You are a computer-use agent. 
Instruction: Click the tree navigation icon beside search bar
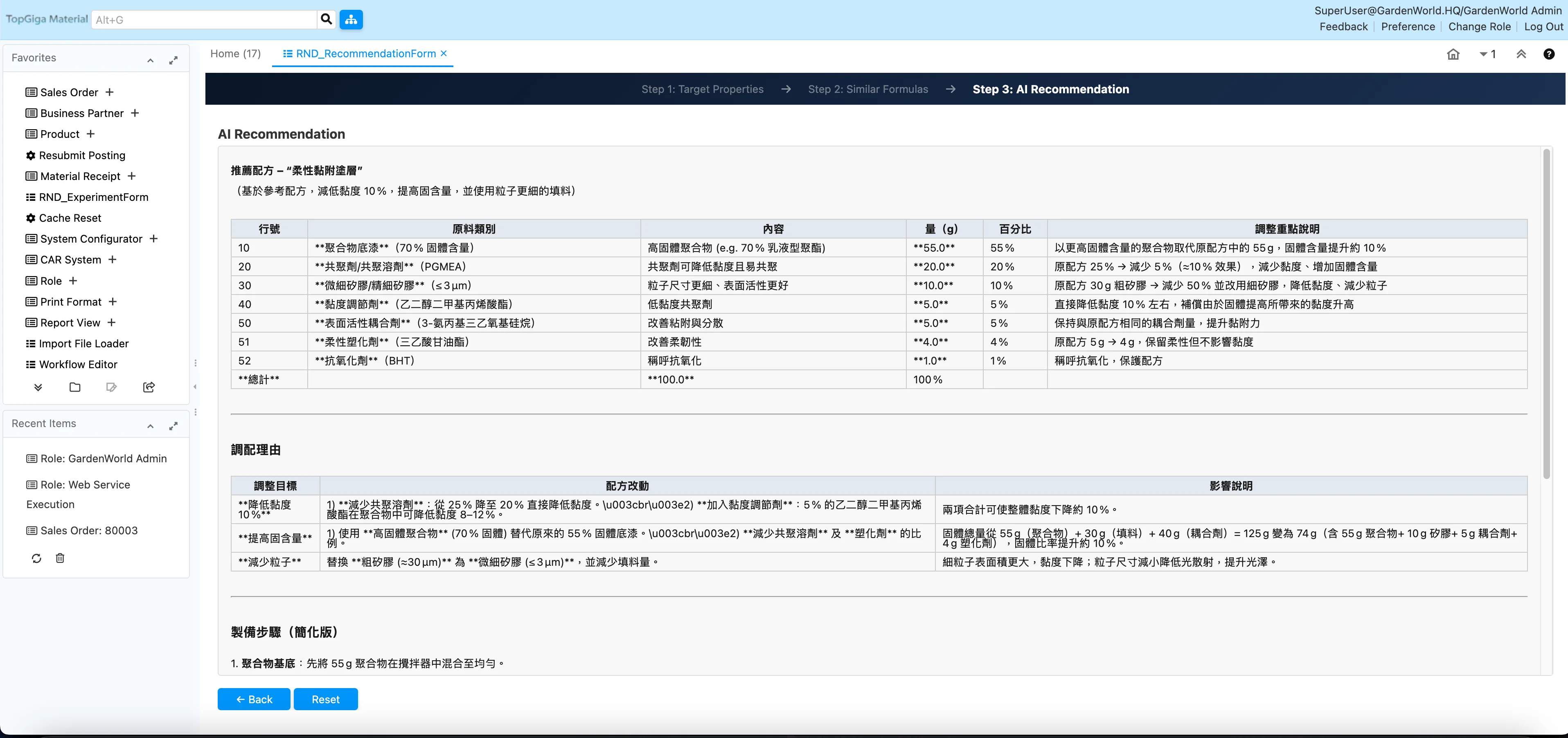[351, 20]
